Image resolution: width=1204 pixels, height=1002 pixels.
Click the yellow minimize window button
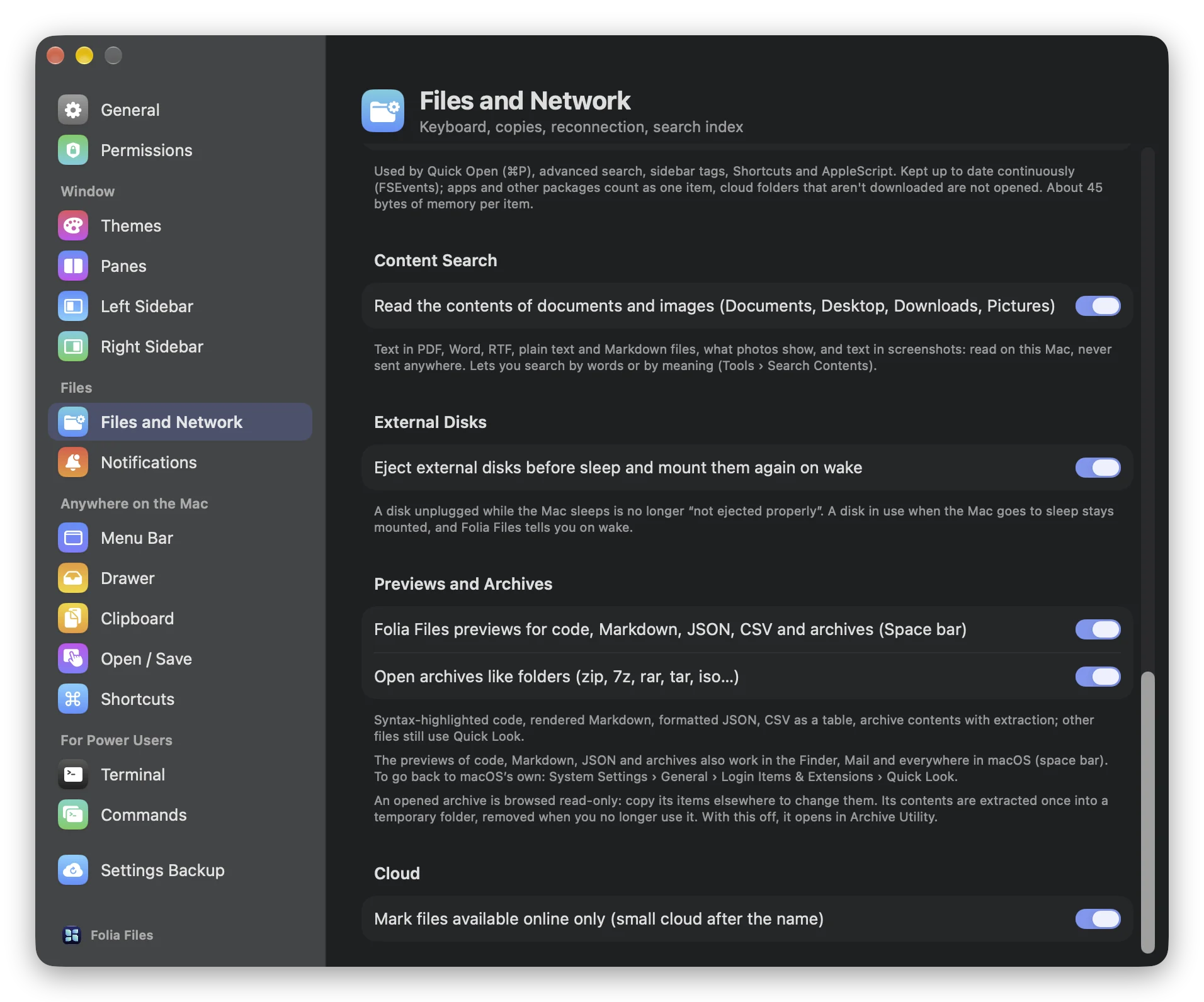pyautogui.click(x=84, y=56)
